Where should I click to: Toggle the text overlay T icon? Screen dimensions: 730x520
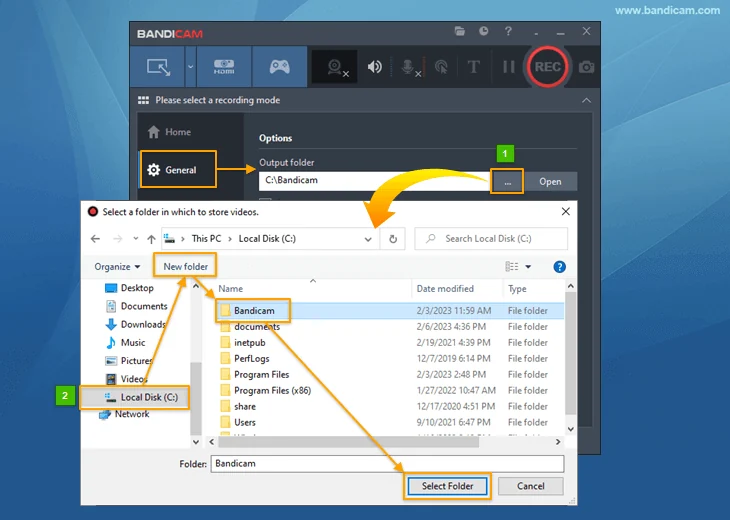[x=473, y=67]
